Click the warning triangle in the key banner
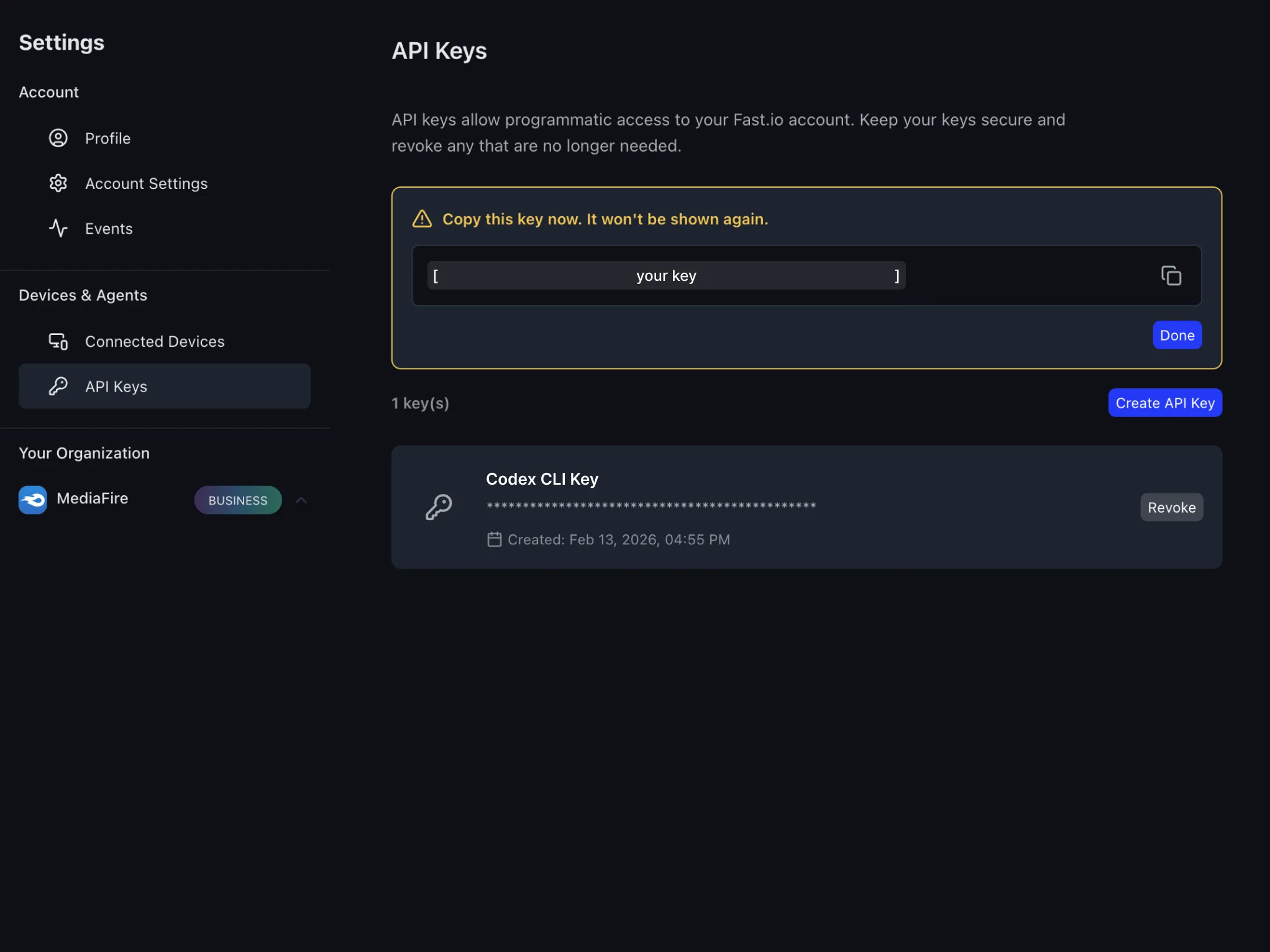This screenshot has height=952, width=1270. tap(421, 219)
